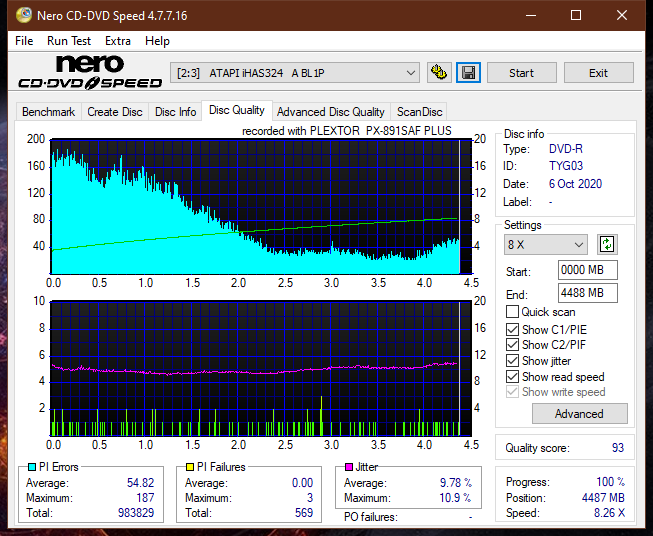The height and width of the screenshot is (536, 653).
Task: Click the save floppy disk icon
Action: coord(469,73)
